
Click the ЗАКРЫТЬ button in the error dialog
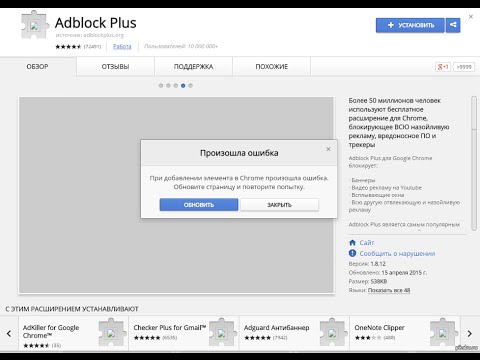tap(279, 205)
